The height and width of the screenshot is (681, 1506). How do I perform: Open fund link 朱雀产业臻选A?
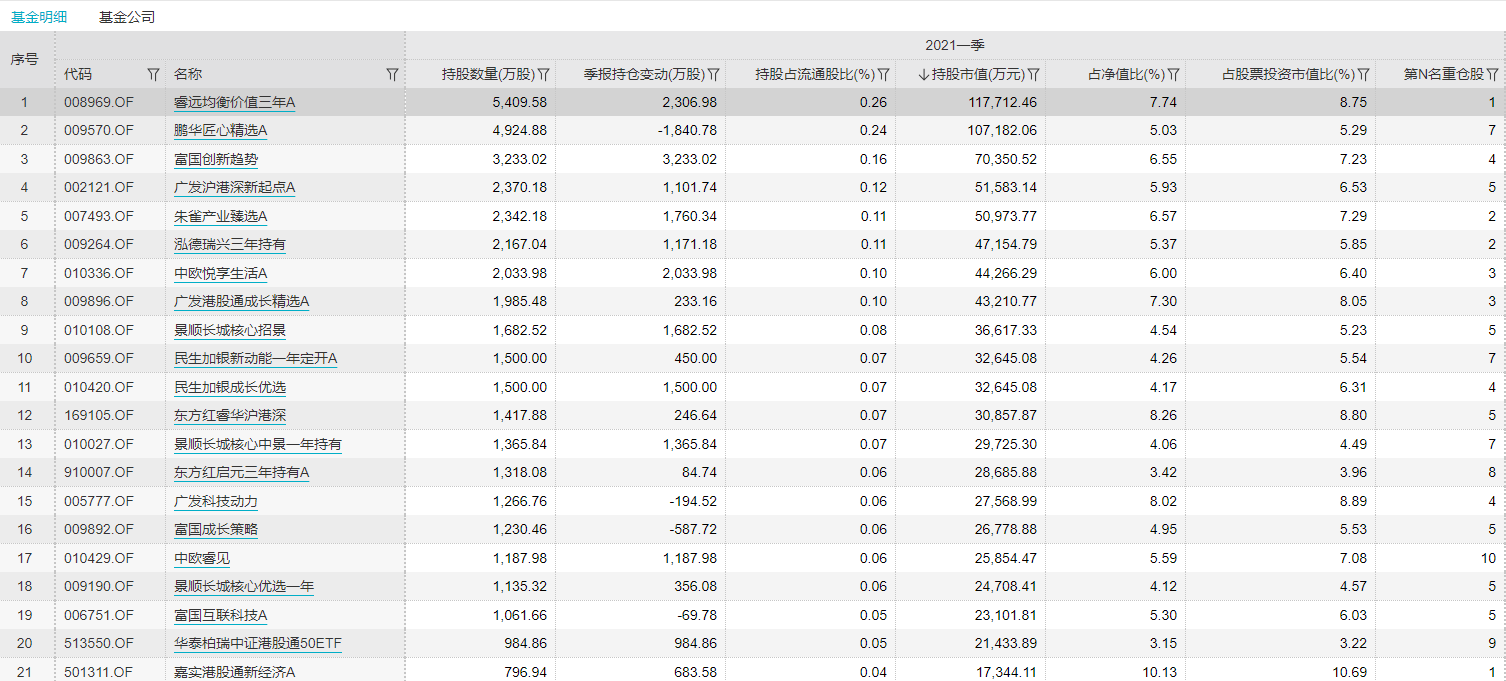[221, 216]
